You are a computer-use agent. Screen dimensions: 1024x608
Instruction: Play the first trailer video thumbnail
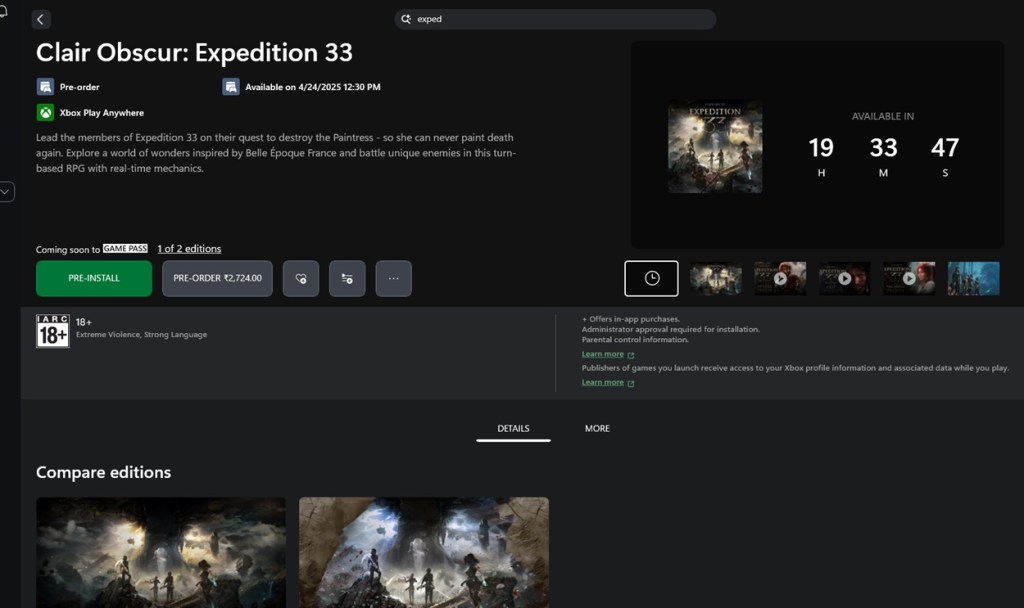780,278
